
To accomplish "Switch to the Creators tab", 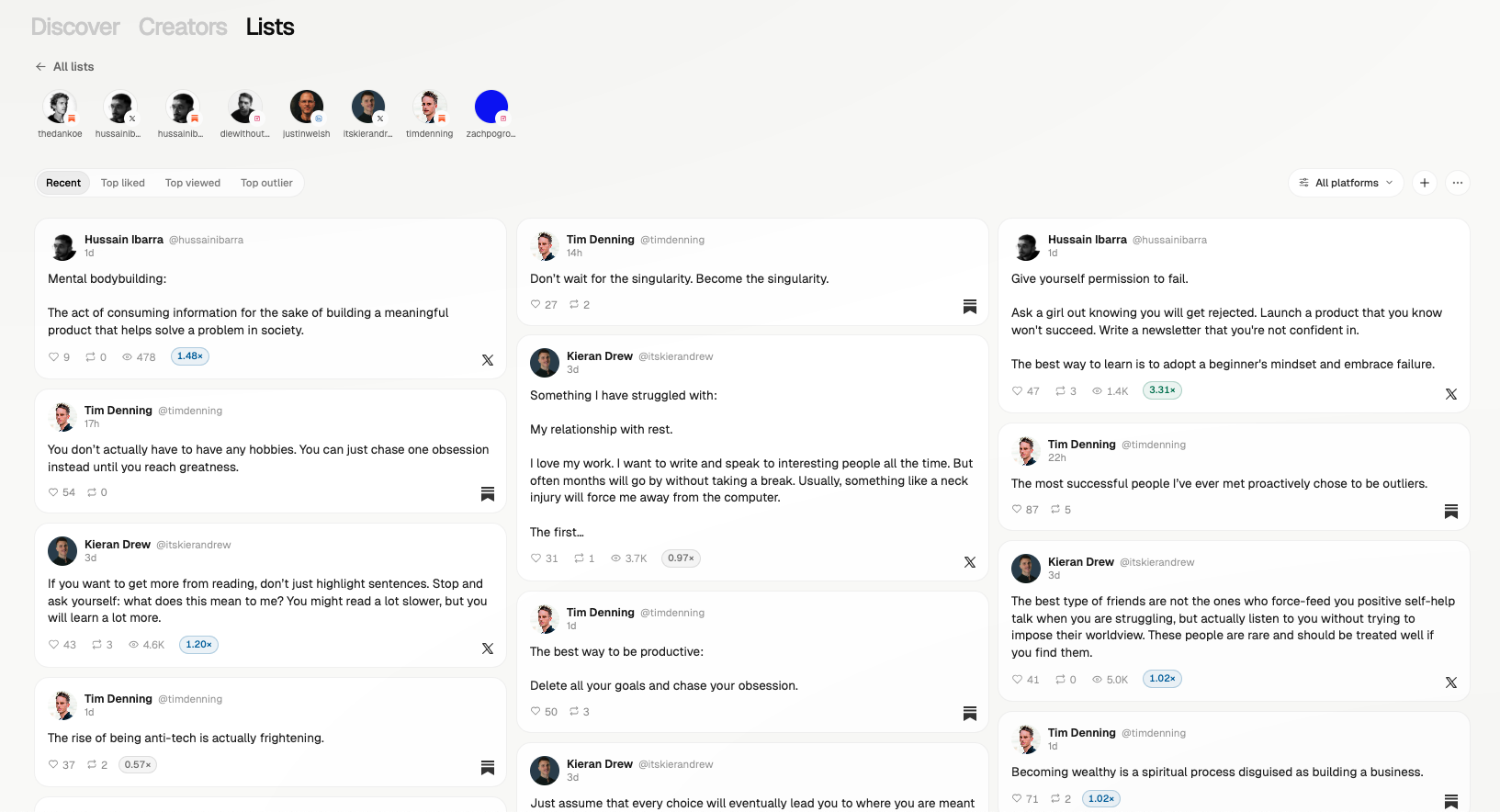I will pyautogui.click(x=183, y=27).
